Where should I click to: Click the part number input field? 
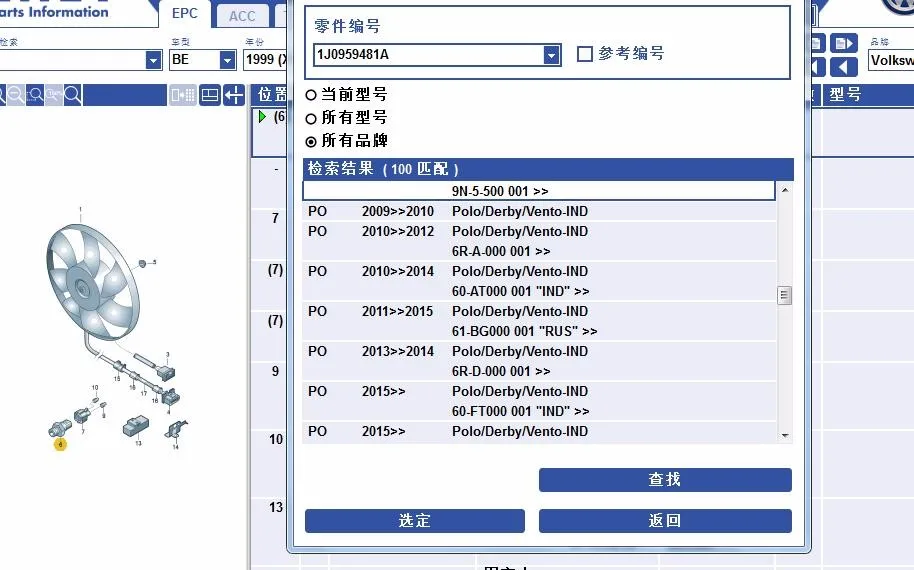pyautogui.click(x=429, y=55)
